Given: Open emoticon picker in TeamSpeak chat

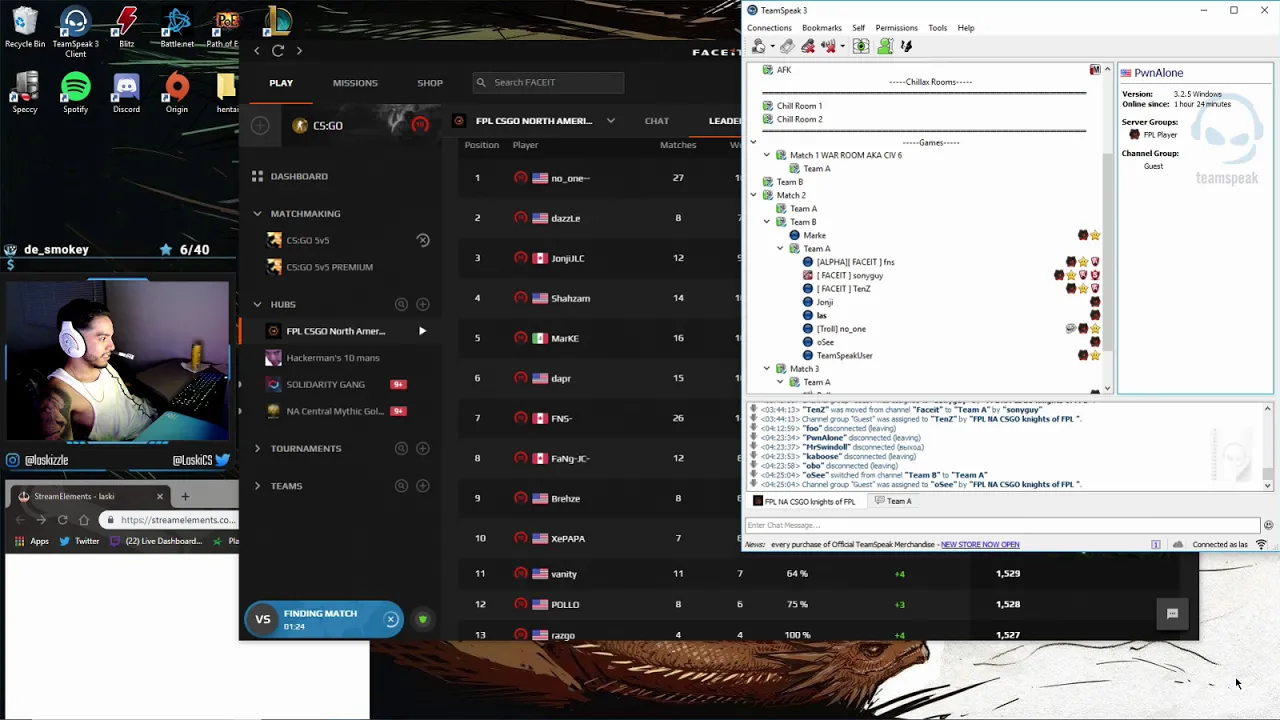Looking at the screenshot, I should [x=1268, y=525].
